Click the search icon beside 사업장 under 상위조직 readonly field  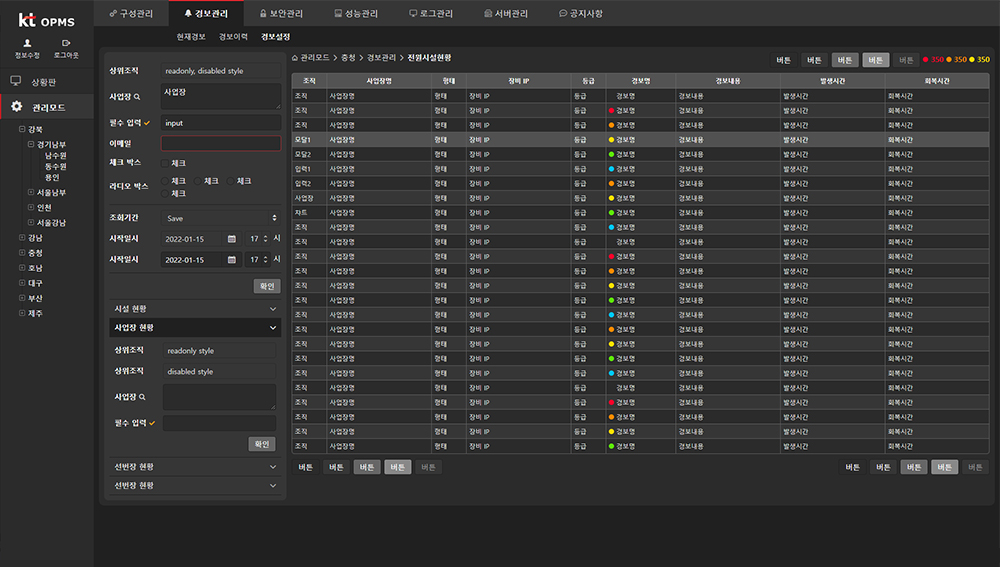coord(137,97)
